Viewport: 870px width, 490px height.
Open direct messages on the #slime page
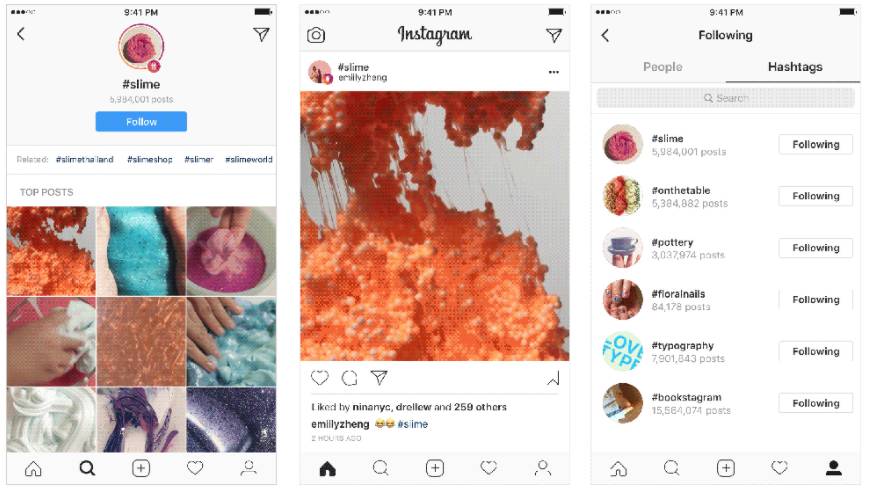click(261, 34)
